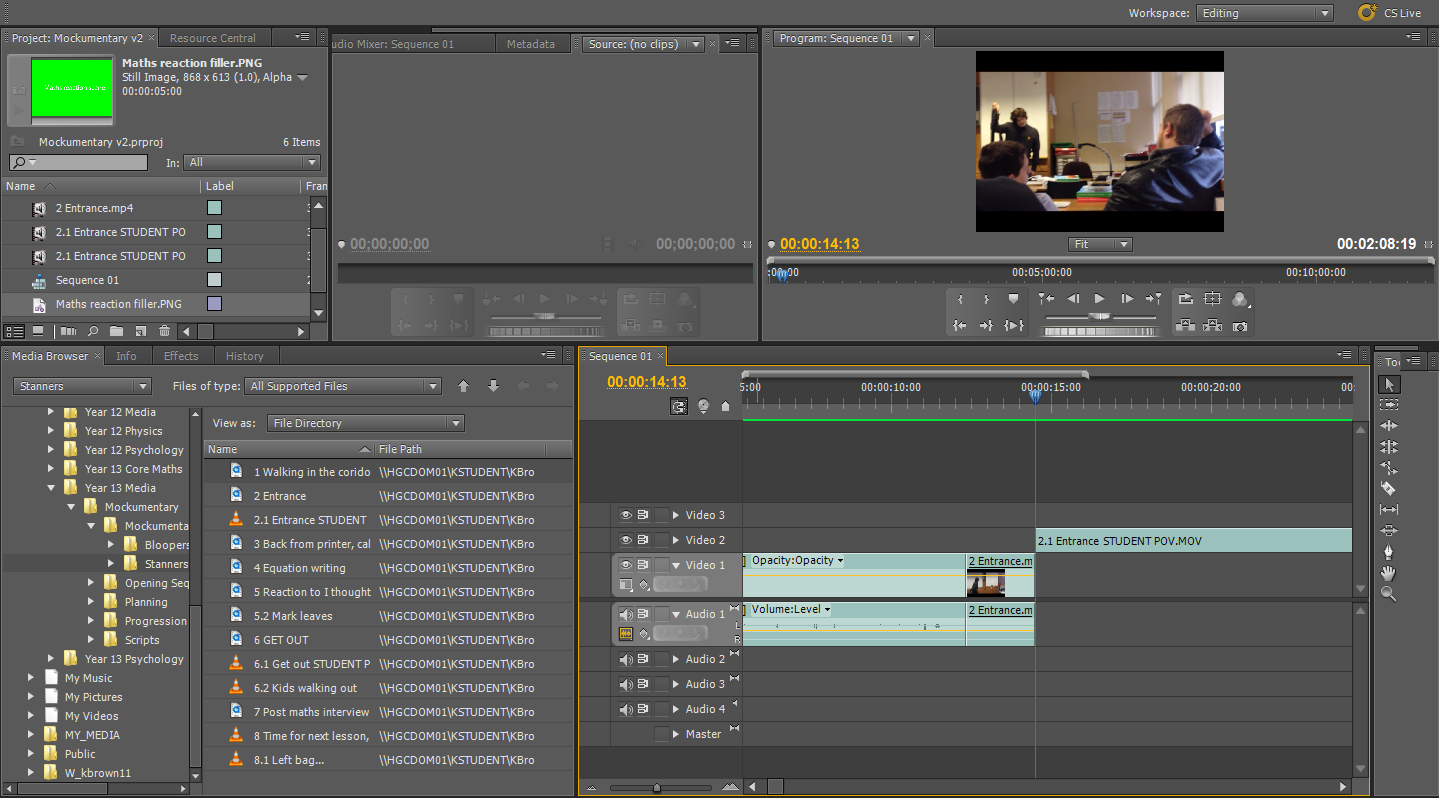Screen dimensions: 1439x798
Task: Switch to the Info tab
Action: (x=126, y=356)
